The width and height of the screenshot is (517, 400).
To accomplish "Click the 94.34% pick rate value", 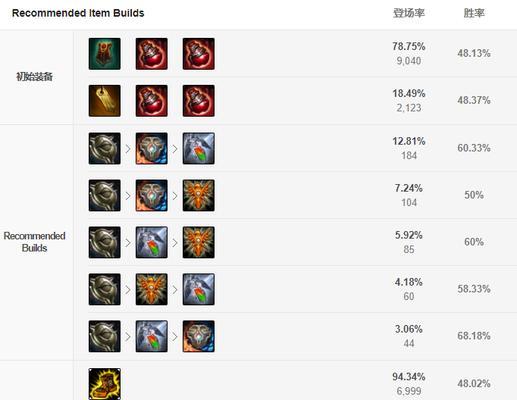I will (409, 377).
